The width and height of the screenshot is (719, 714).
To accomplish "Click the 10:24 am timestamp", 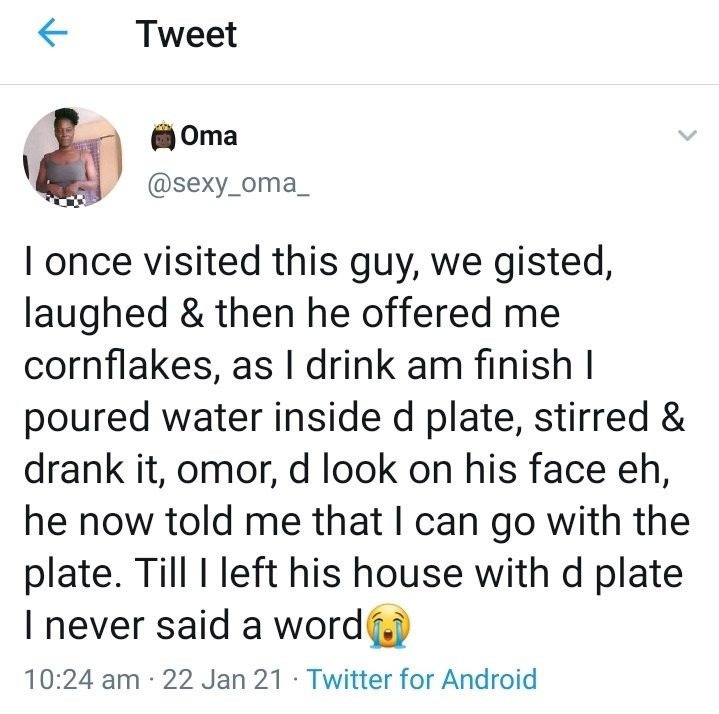I will pyautogui.click(x=82, y=679).
